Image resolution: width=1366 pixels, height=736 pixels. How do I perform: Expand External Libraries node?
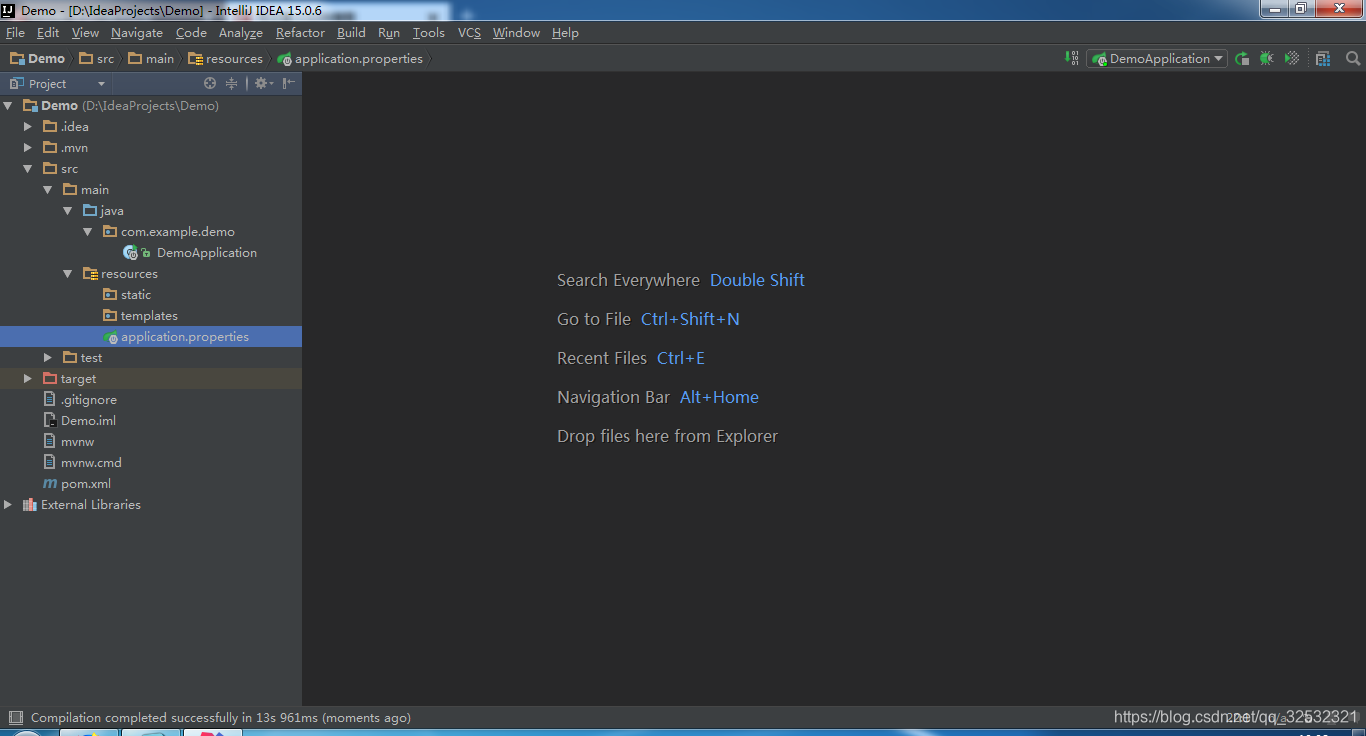[x=8, y=504]
